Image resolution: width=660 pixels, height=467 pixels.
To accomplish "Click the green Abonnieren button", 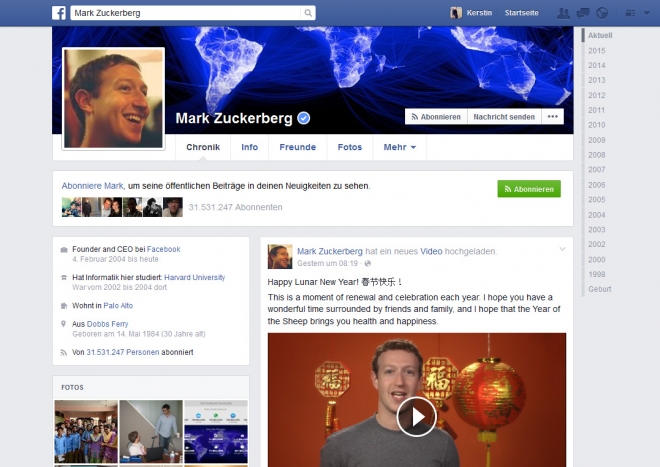I will 529,189.
